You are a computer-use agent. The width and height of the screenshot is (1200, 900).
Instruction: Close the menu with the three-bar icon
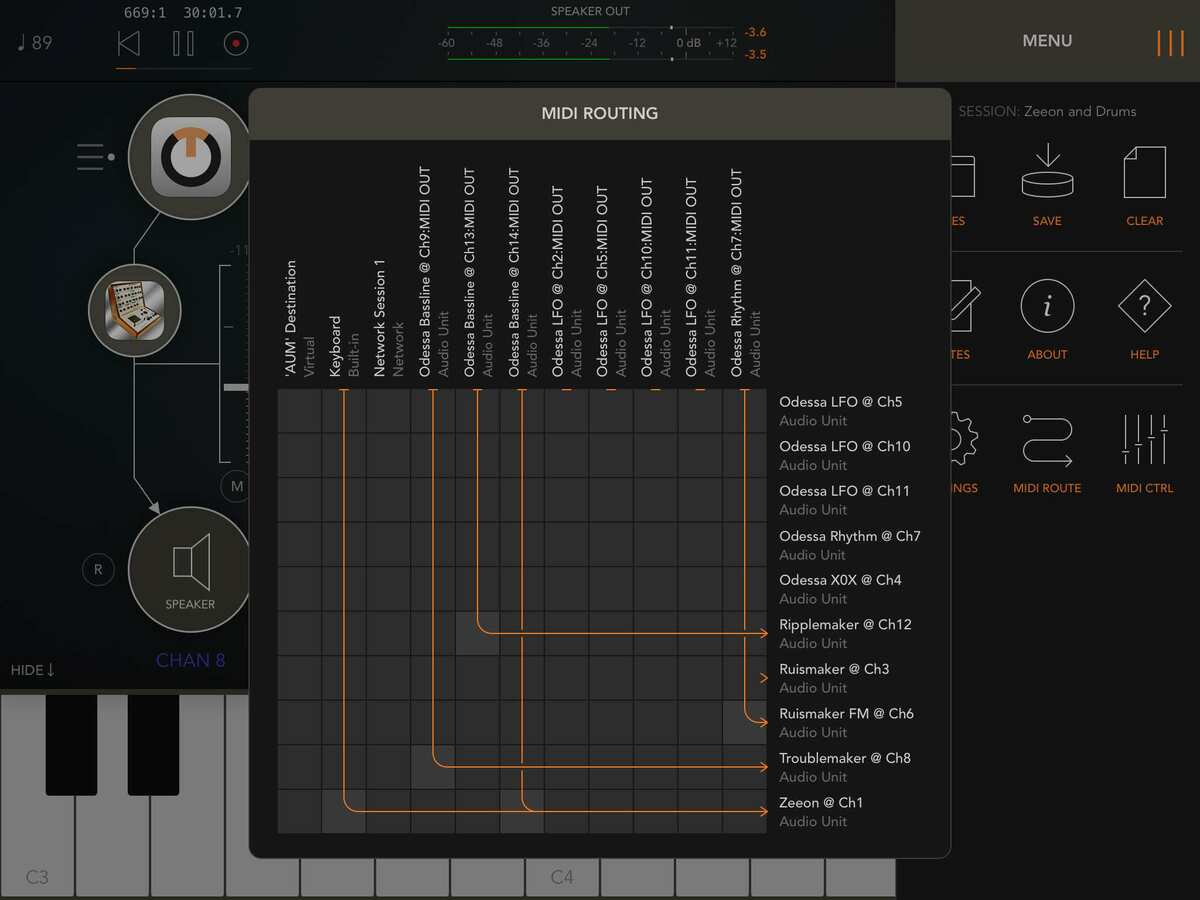coord(1170,42)
